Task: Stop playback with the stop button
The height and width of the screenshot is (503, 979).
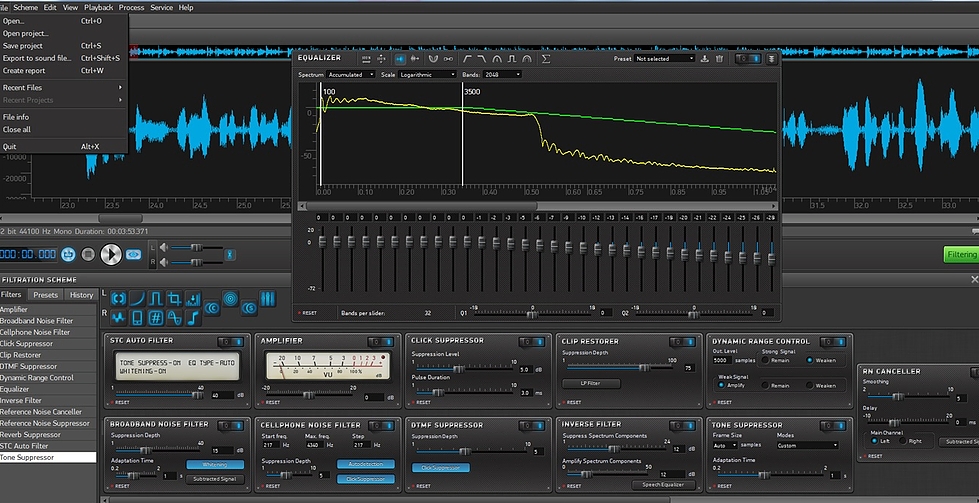Action: 88,254
